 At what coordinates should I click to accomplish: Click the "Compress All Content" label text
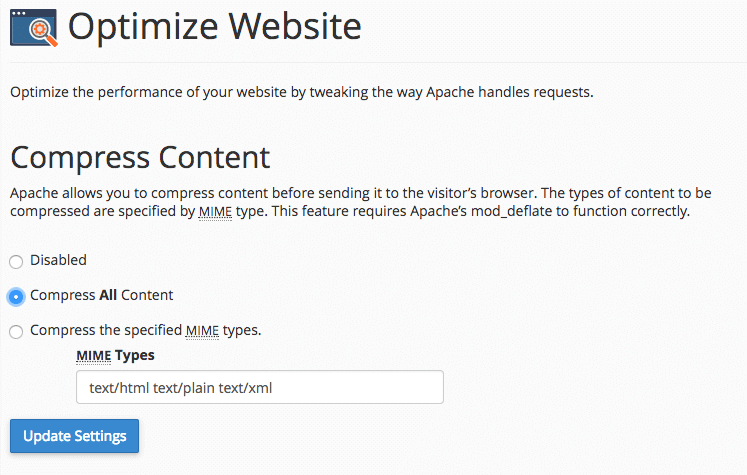(x=101, y=295)
